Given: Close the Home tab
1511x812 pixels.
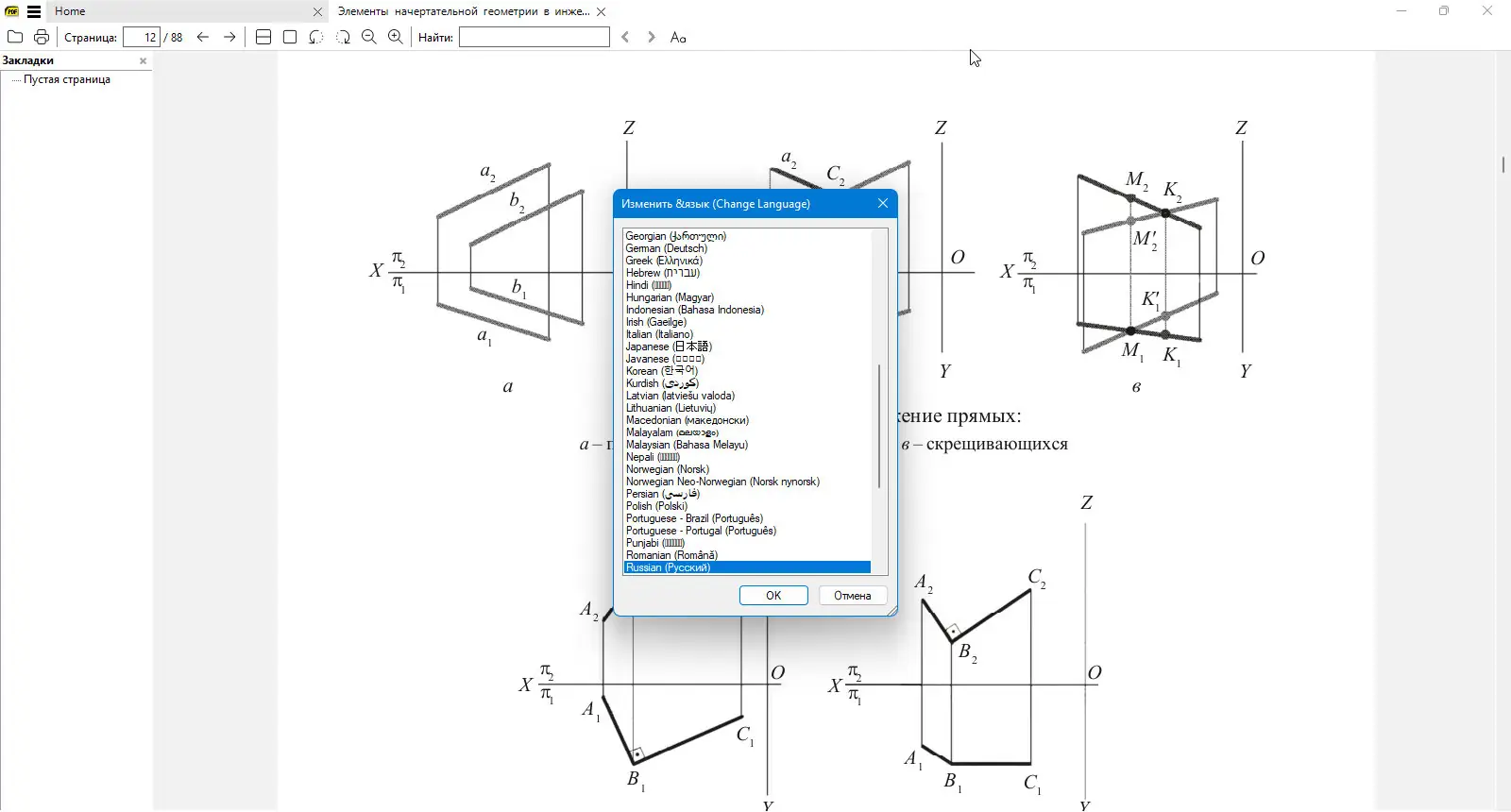Looking at the screenshot, I should coord(317,11).
